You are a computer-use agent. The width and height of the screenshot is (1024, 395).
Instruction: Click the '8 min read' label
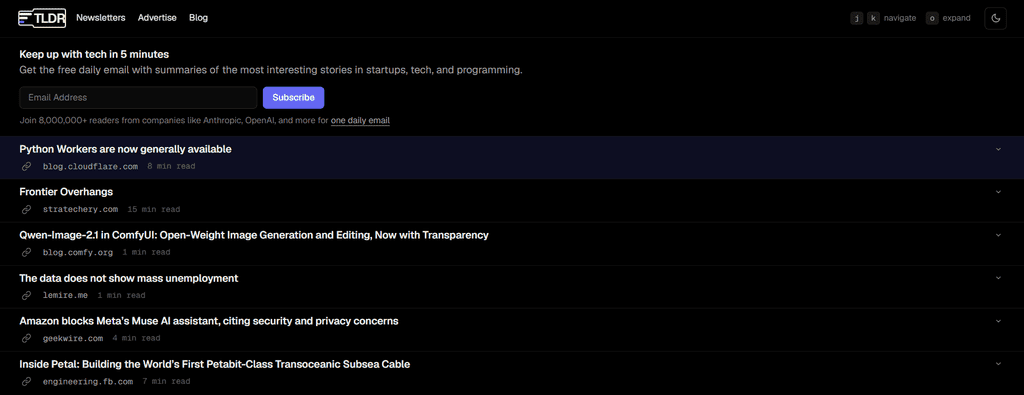tap(171, 166)
